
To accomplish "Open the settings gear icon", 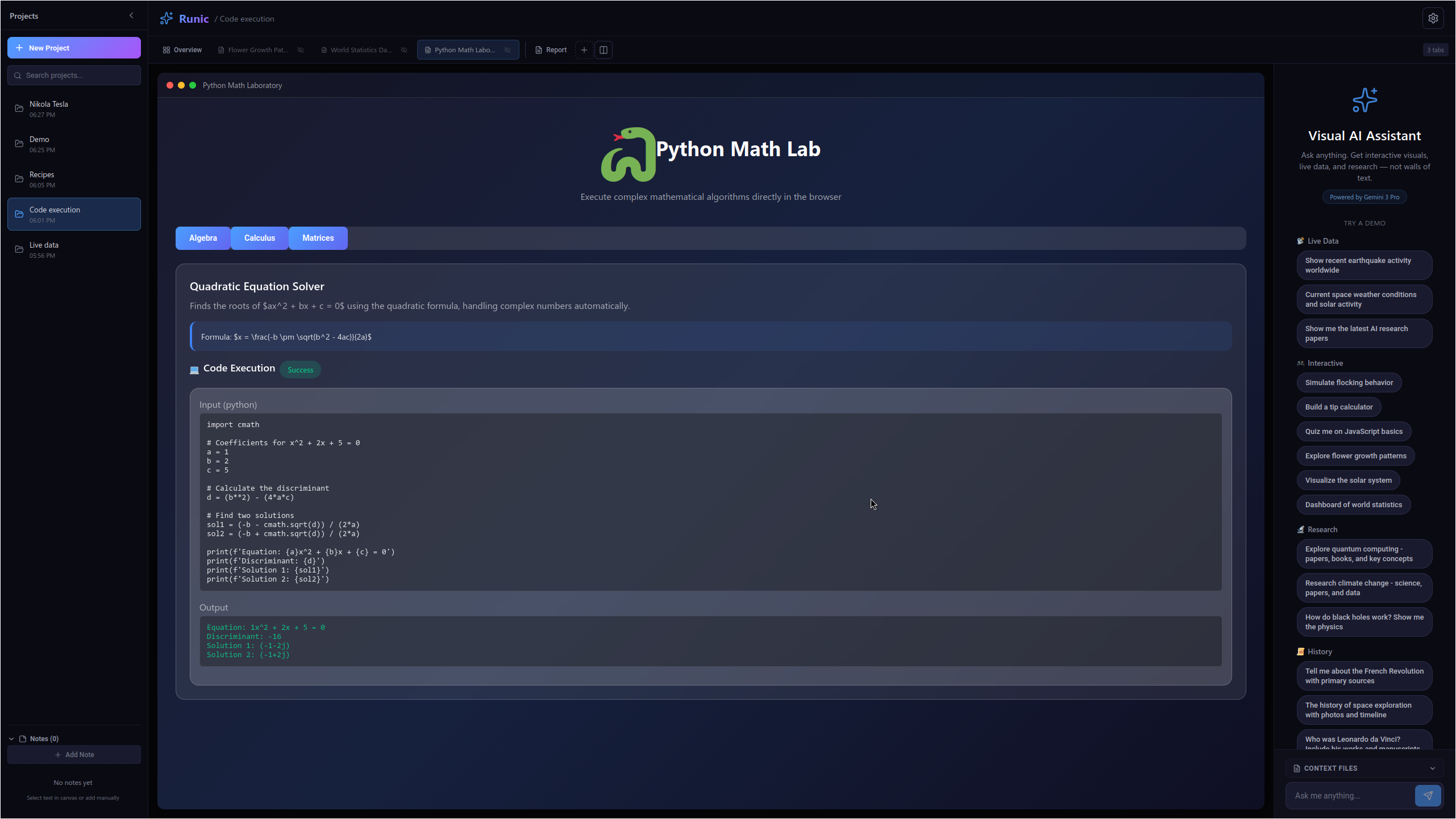I will point(1433,18).
